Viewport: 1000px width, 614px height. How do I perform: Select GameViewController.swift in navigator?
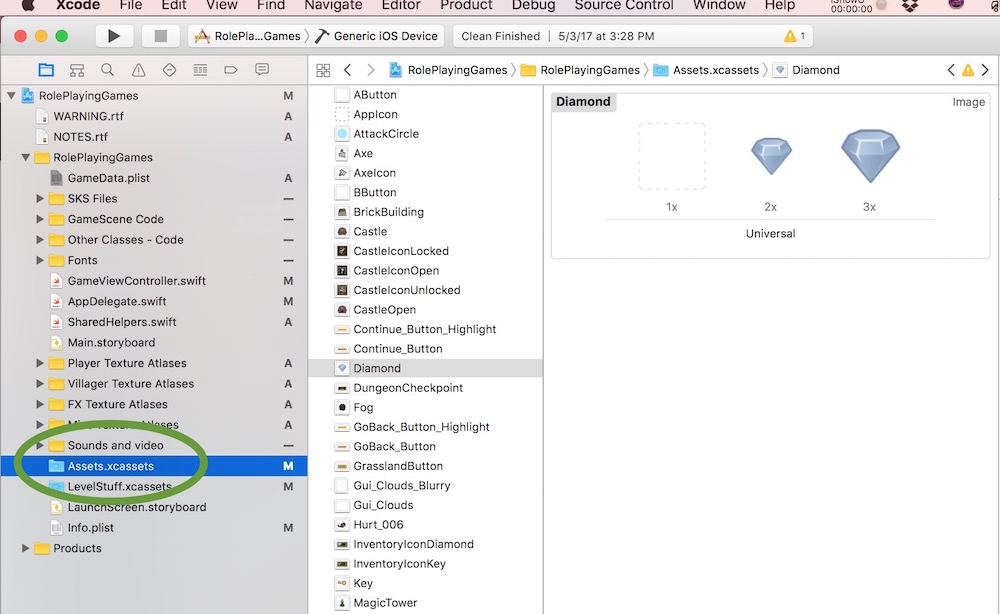[136, 281]
